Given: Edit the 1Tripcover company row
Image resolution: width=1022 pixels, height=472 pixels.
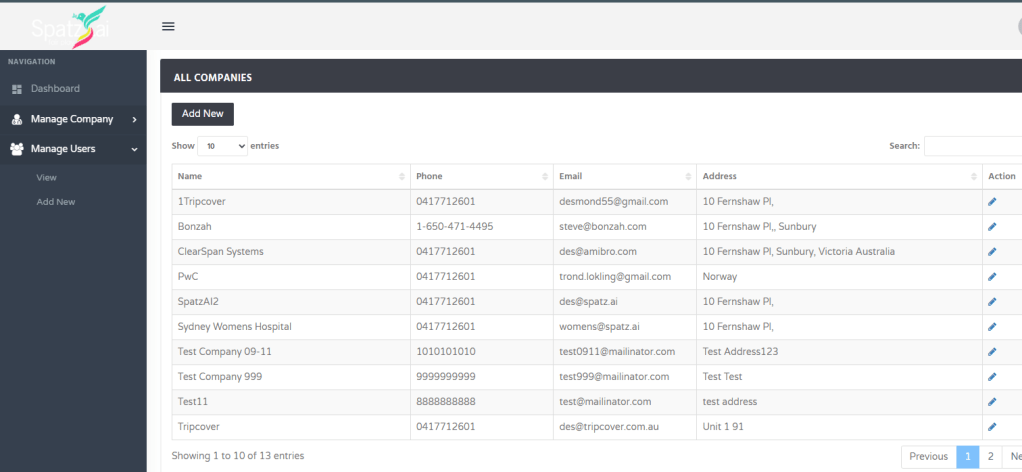Looking at the screenshot, I should pos(992,201).
